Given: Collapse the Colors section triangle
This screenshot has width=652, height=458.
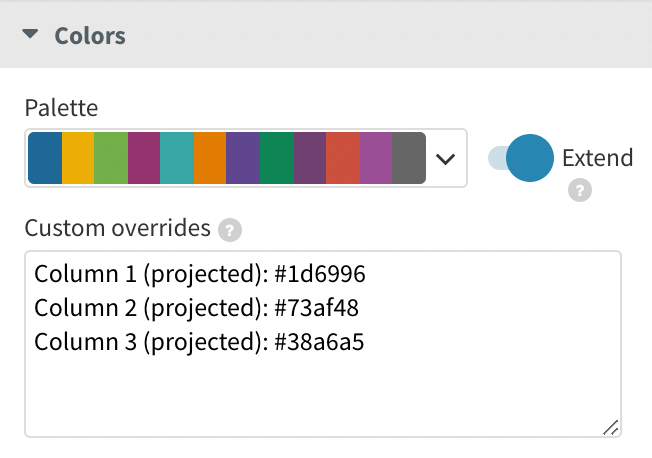Looking at the screenshot, I should [32, 35].
